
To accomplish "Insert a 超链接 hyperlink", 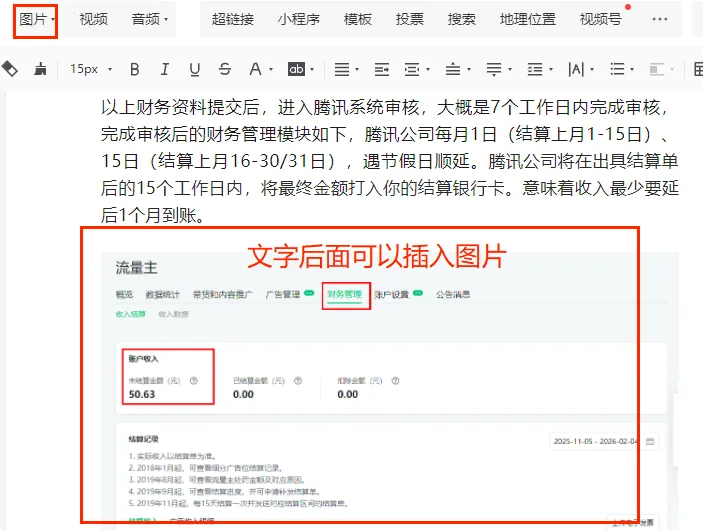I will pyautogui.click(x=233, y=19).
